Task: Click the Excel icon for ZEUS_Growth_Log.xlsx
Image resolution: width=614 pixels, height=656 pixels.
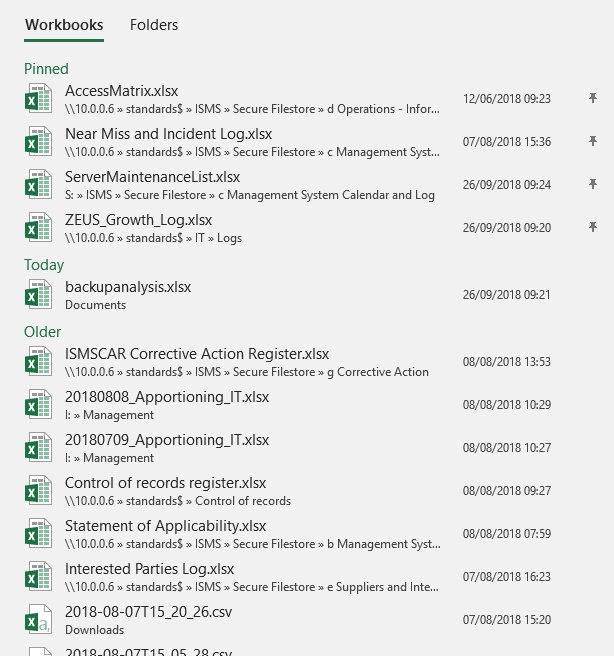Action: coord(38,228)
